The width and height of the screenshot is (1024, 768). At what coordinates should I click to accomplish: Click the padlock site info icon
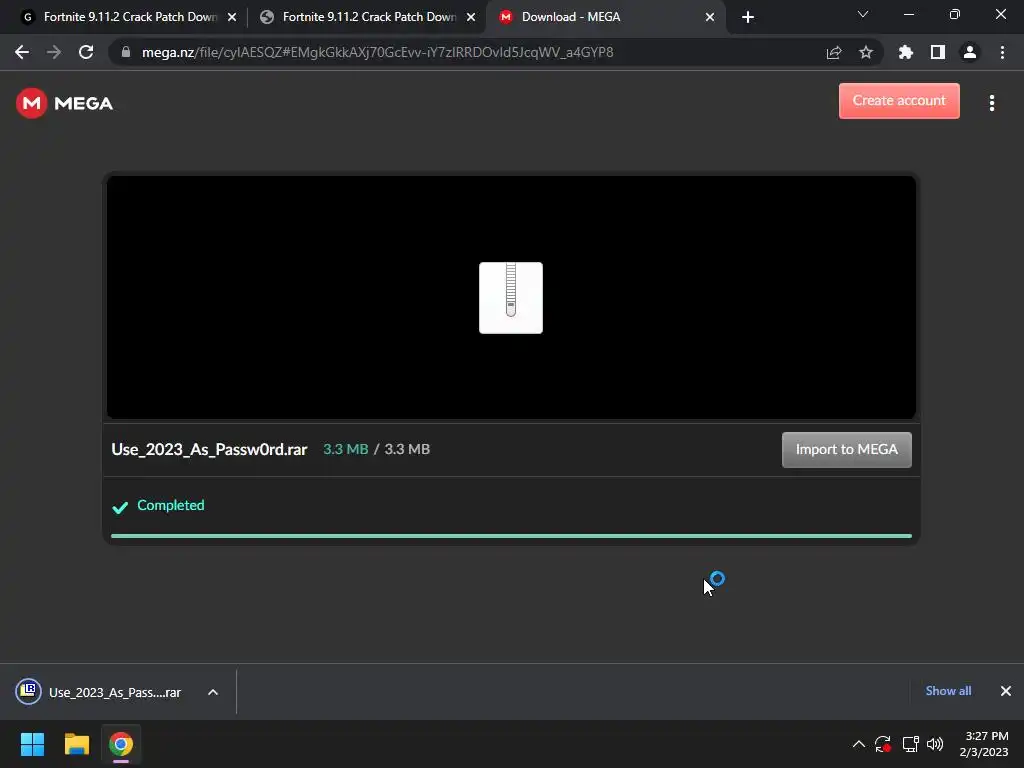pos(126,52)
